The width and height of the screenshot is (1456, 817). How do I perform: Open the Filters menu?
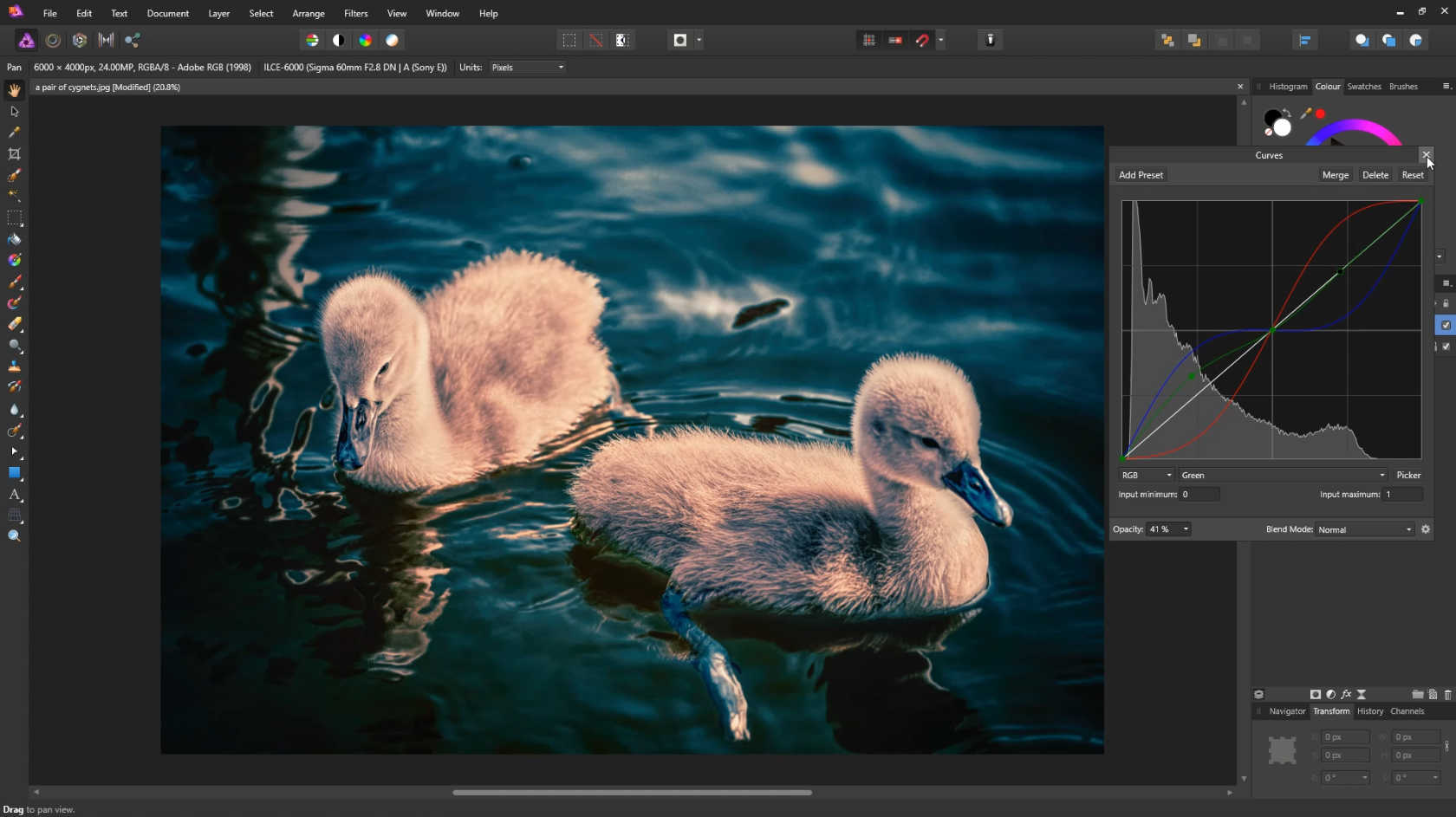(355, 13)
